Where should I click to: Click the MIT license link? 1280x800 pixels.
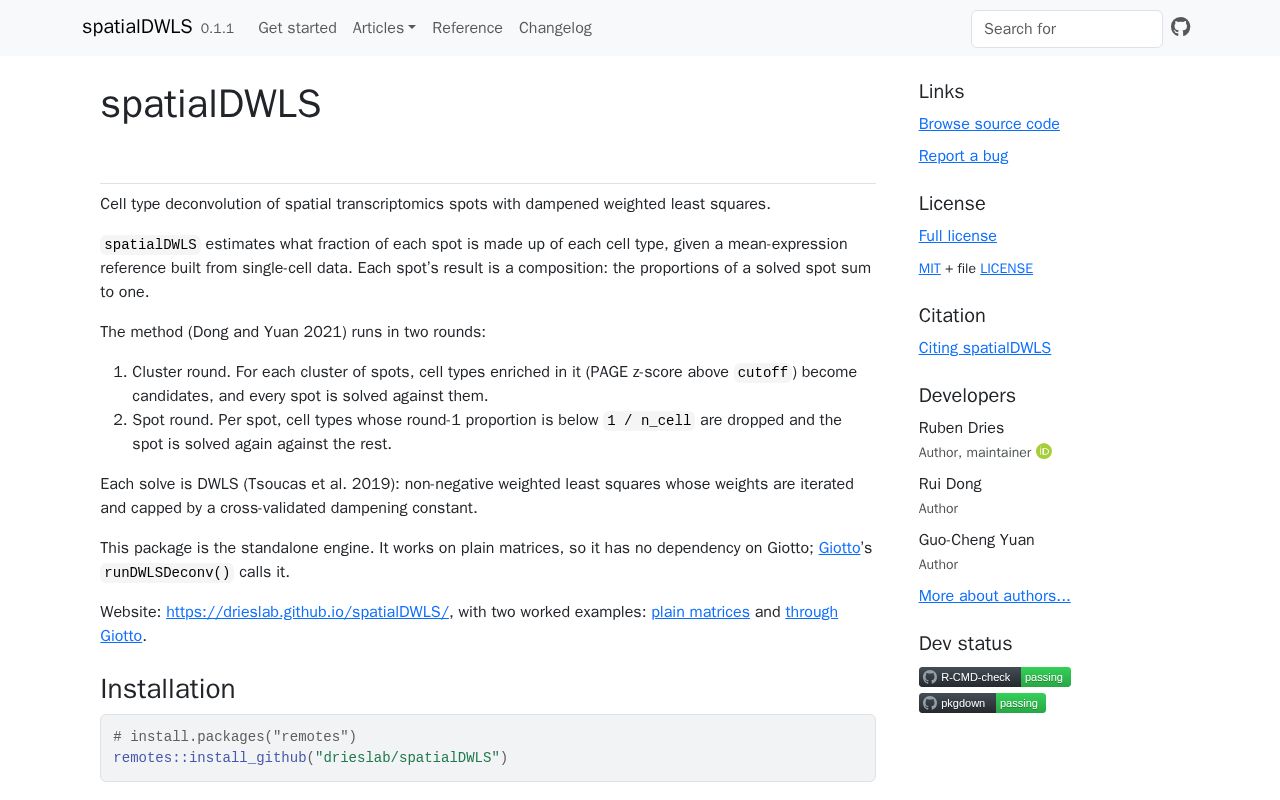[x=930, y=268]
